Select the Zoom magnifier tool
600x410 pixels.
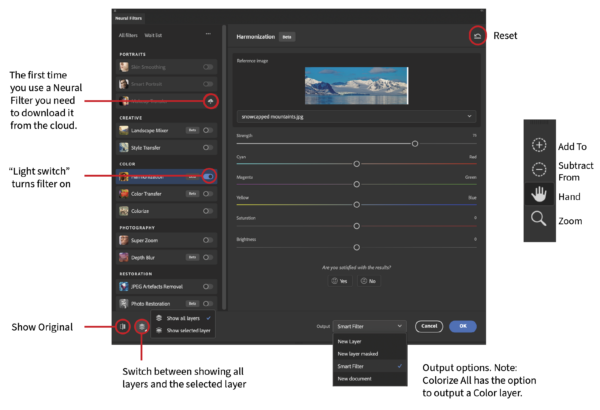(x=539, y=219)
